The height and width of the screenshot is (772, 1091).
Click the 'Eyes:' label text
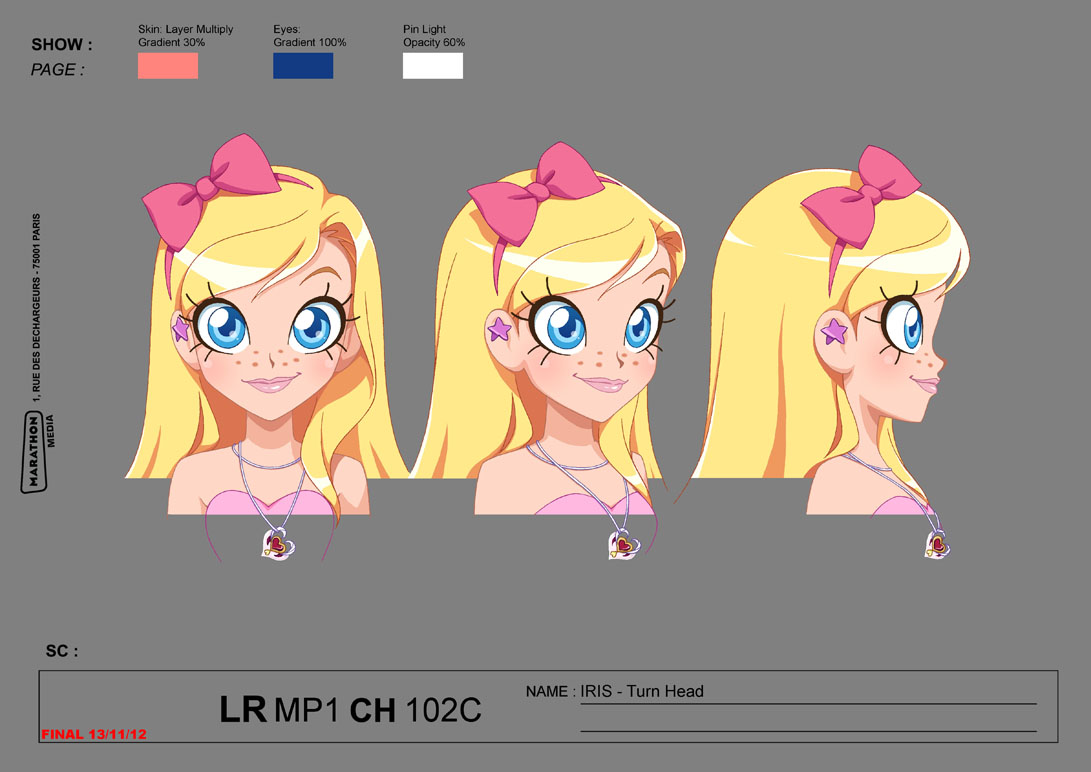pyautogui.click(x=287, y=29)
